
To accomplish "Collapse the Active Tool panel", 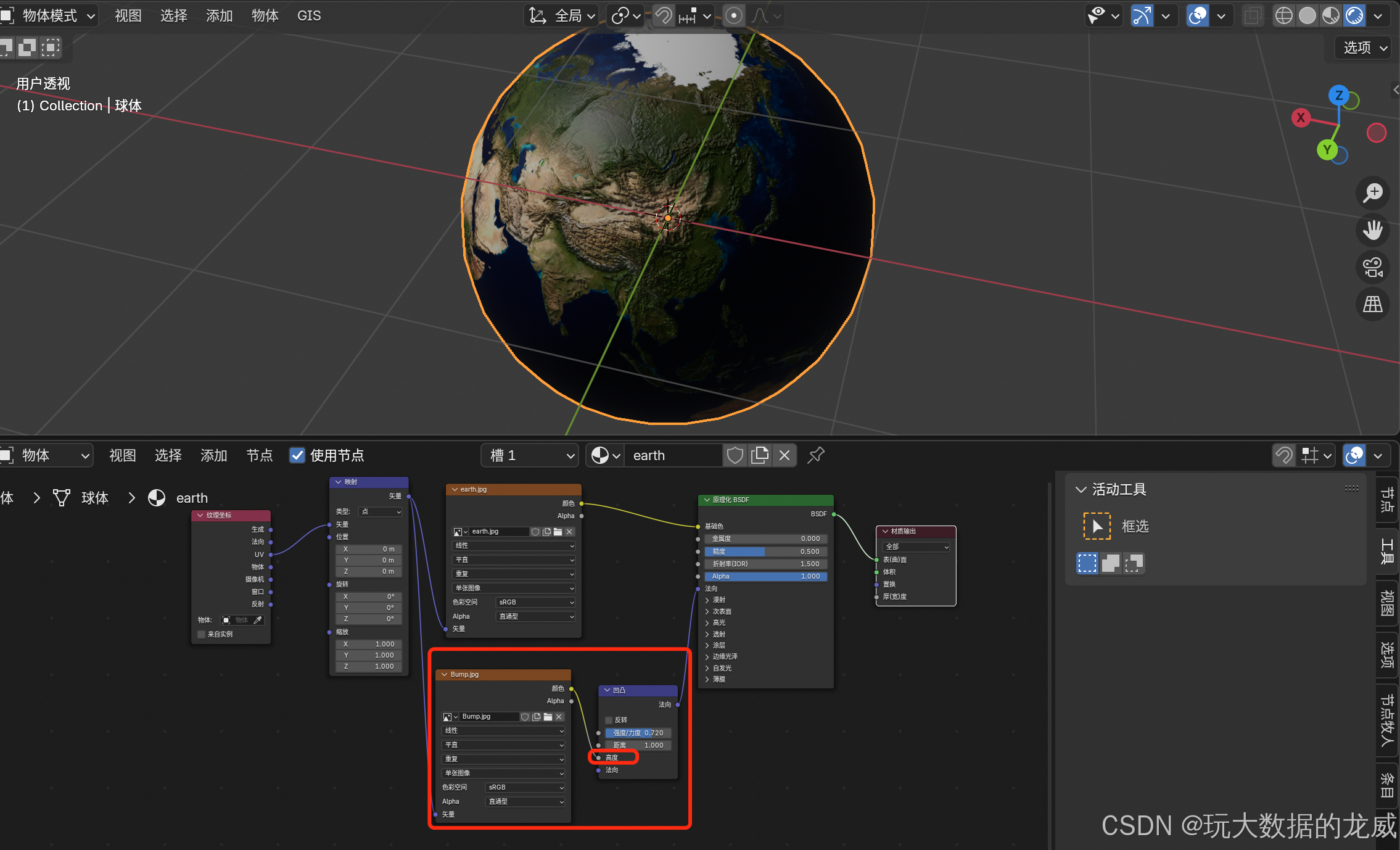I will (x=1081, y=489).
